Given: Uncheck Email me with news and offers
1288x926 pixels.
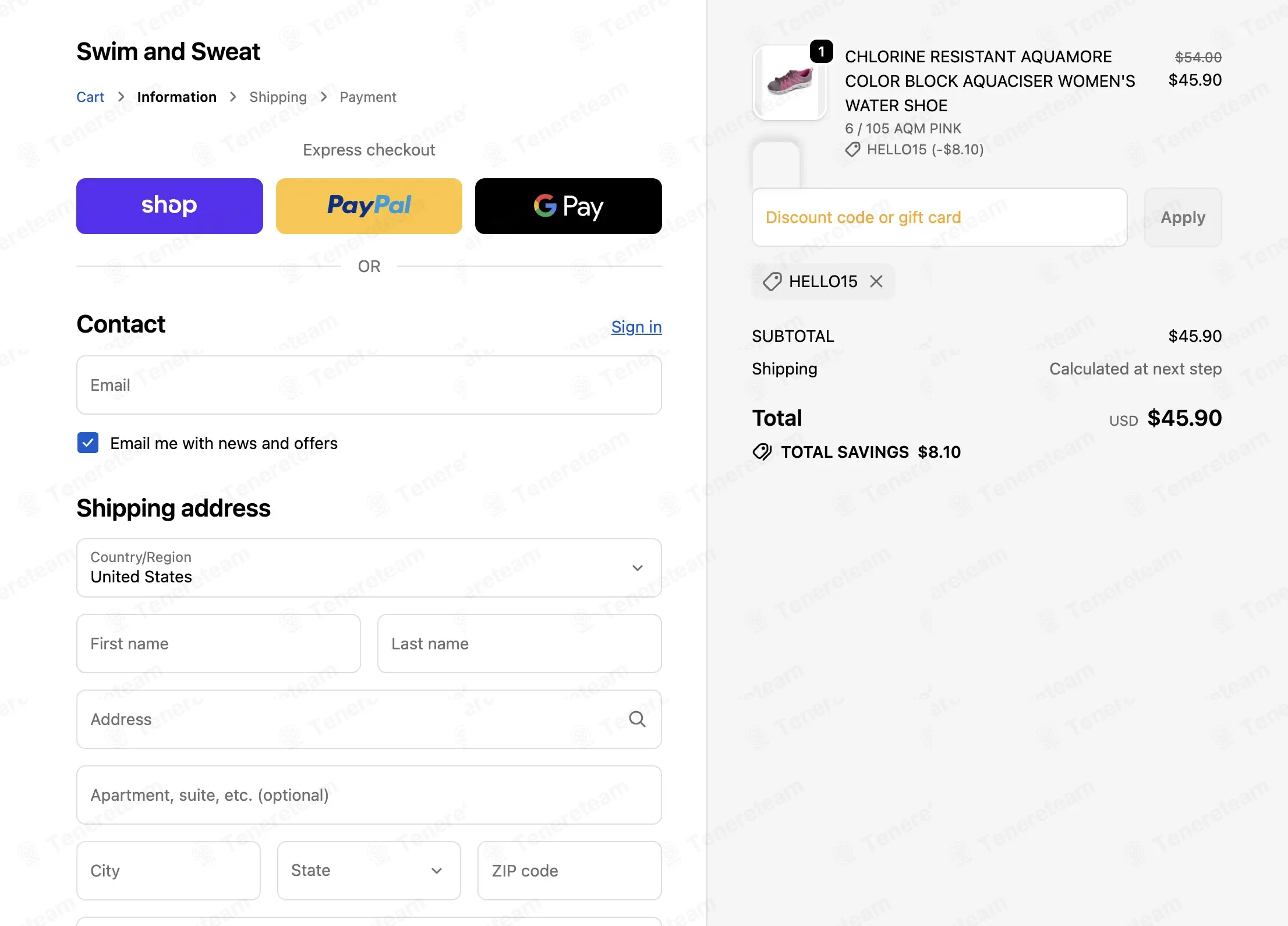Looking at the screenshot, I should 88,443.
